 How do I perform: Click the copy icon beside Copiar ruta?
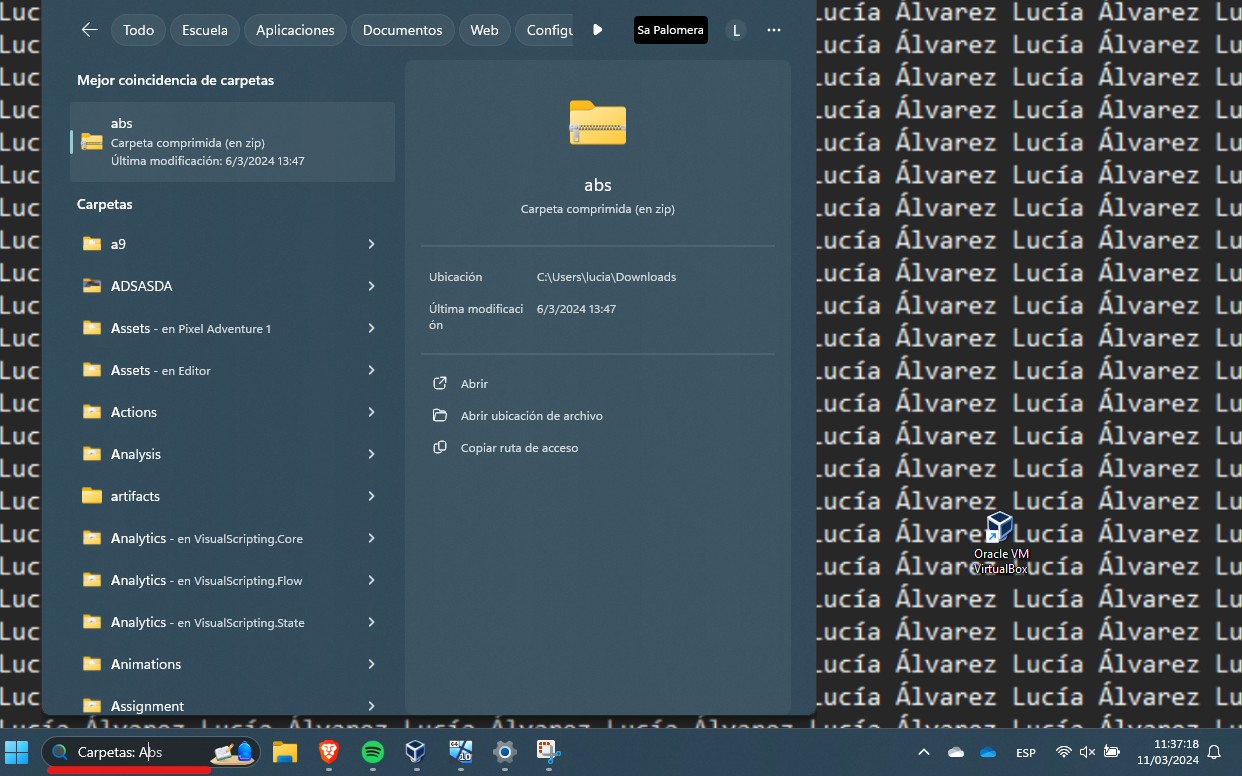click(x=440, y=448)
